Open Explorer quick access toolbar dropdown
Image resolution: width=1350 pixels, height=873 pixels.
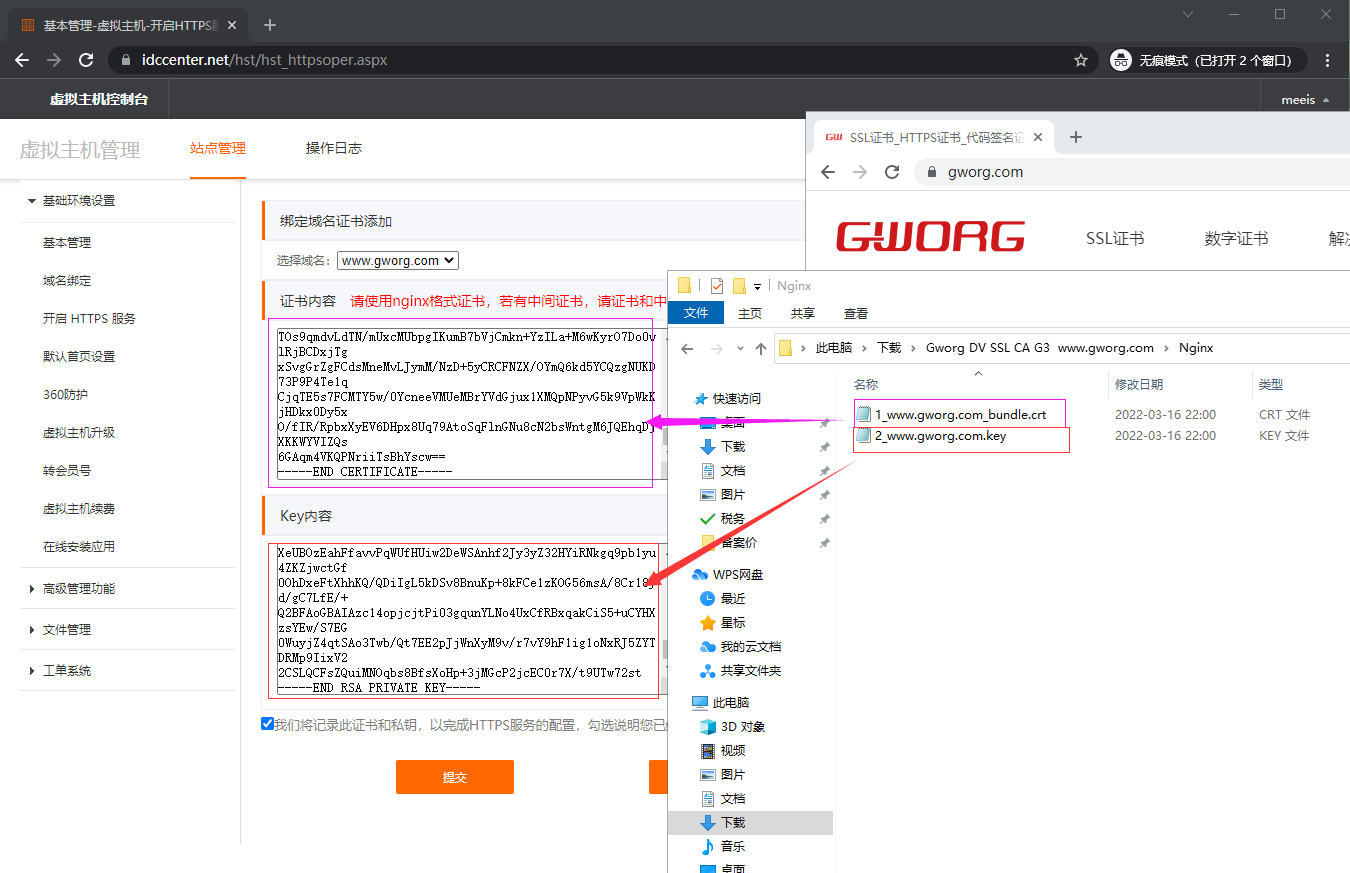(757, 287)
